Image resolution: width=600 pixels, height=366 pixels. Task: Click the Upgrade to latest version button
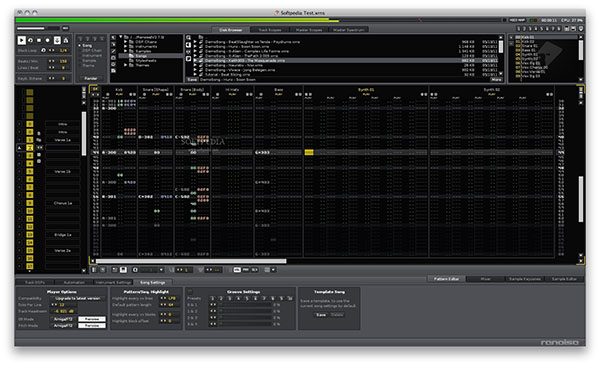(x=78, y=298)
